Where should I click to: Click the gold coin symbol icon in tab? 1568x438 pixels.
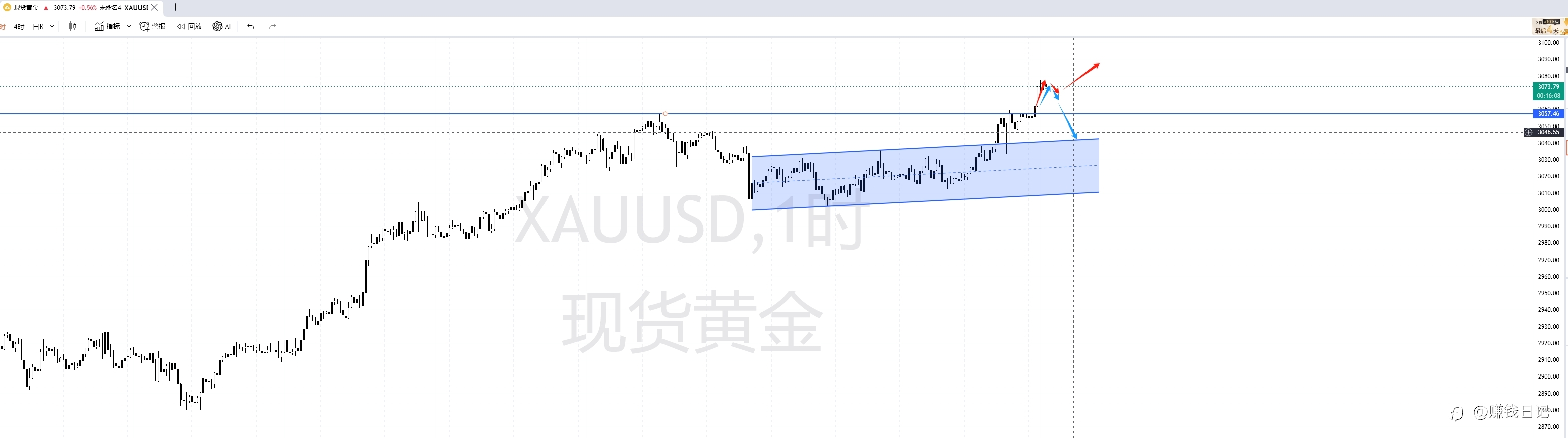coord(7,7)
